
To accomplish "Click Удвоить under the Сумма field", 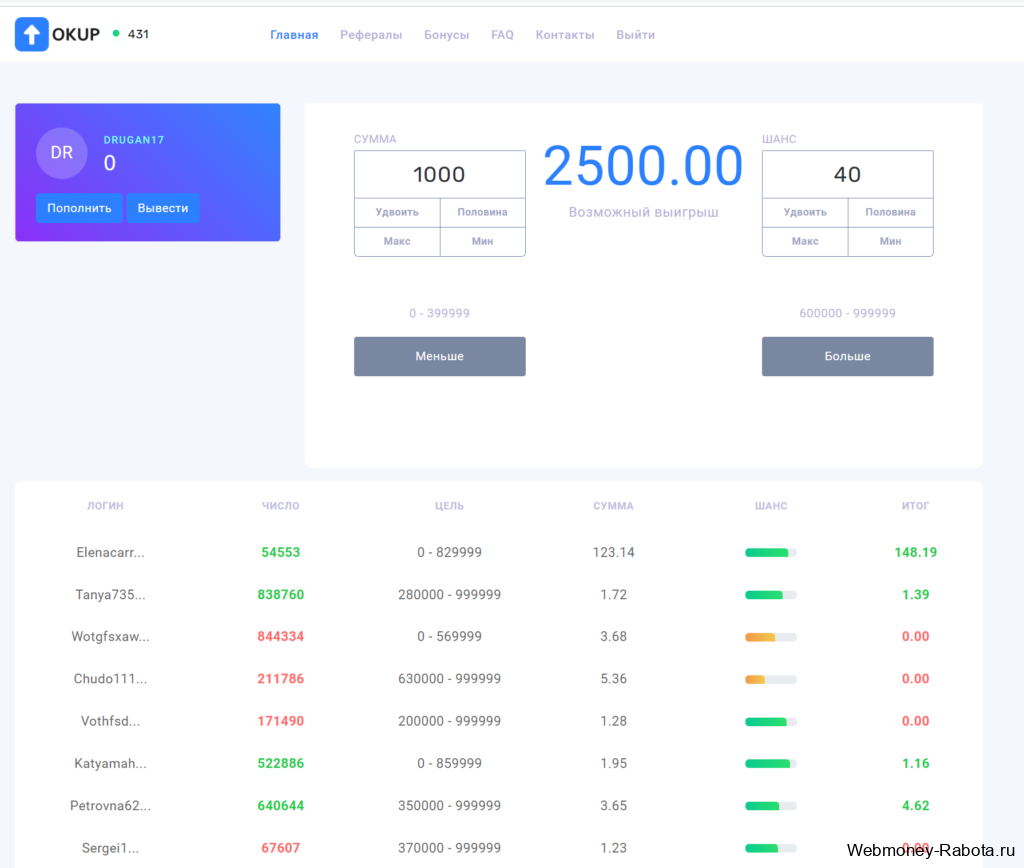I will coord(397,212).
